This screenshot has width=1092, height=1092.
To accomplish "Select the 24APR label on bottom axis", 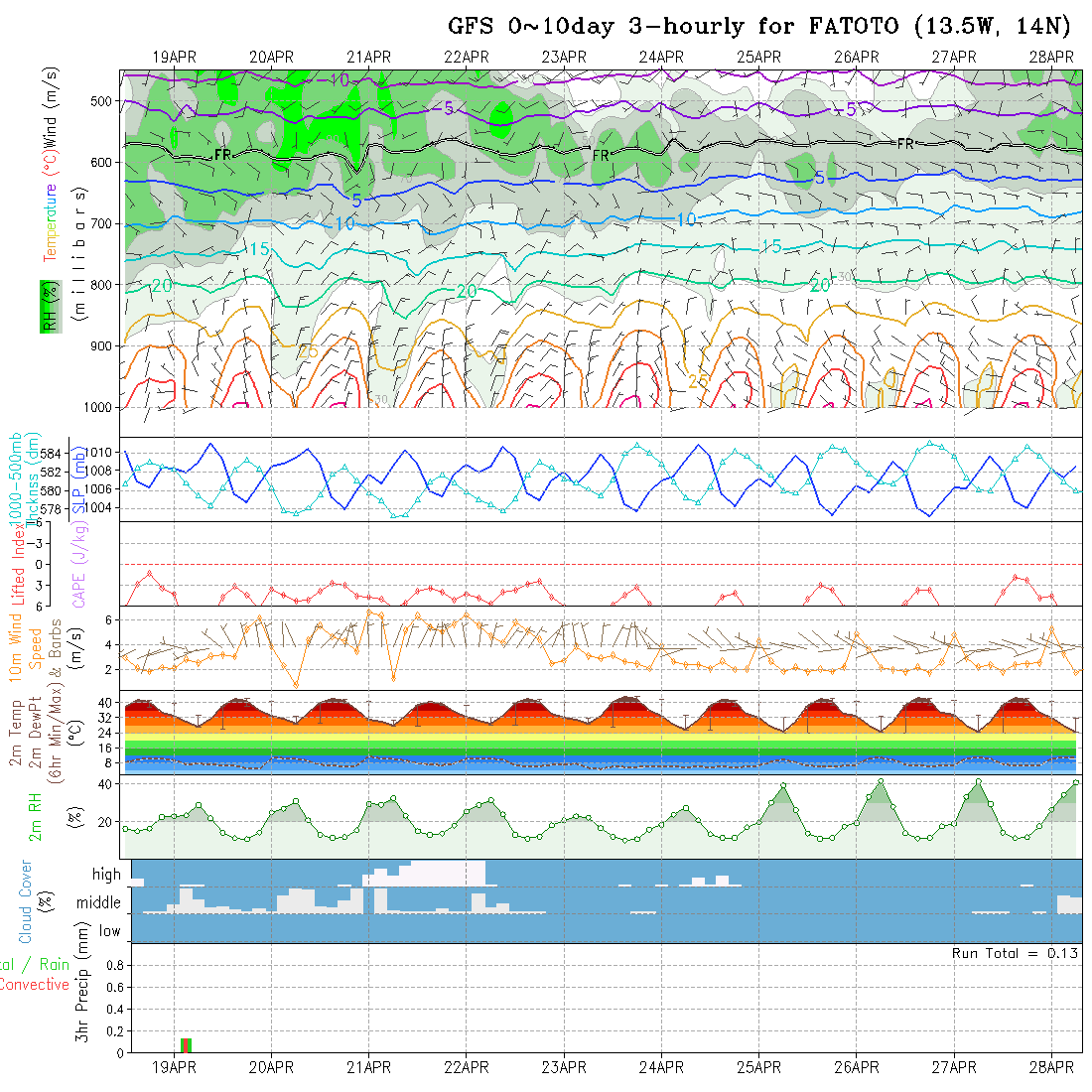I will (661, 1067).
